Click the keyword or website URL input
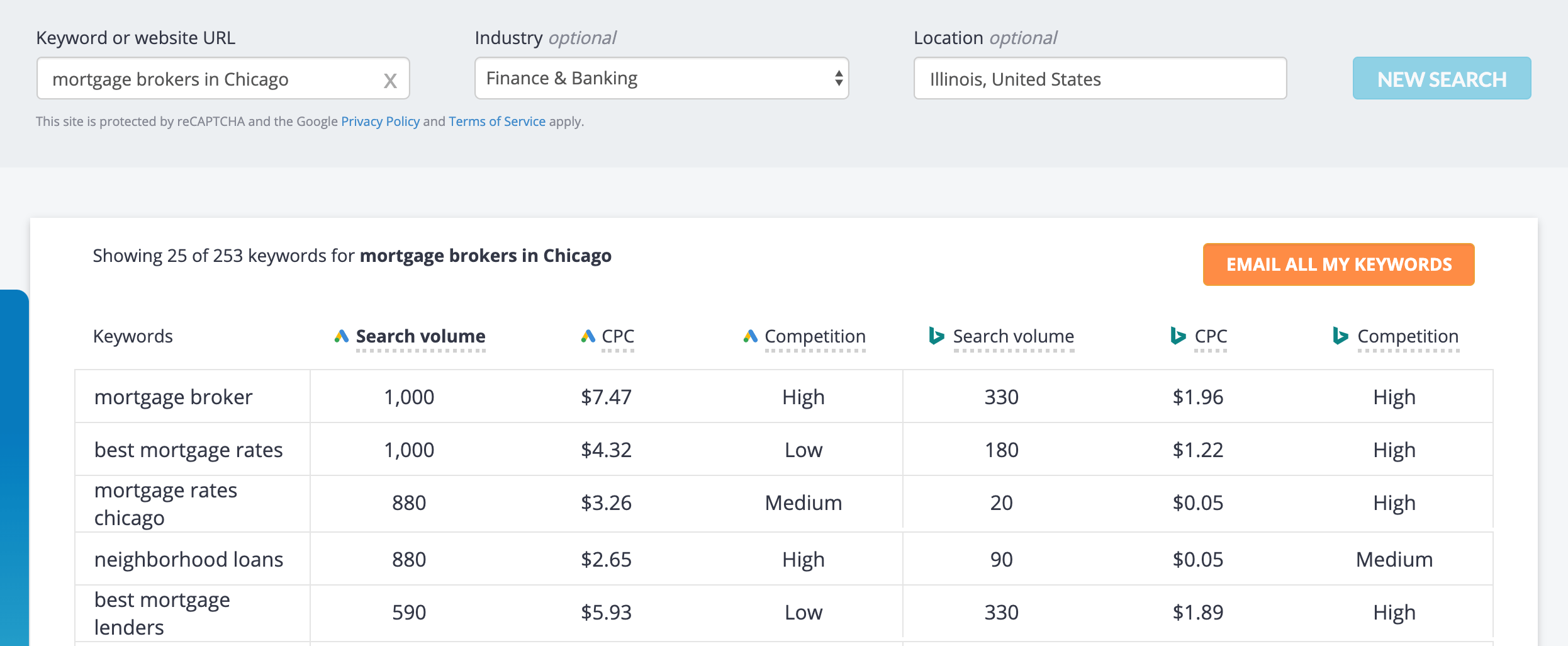Image resolution: width=1568 pixels, height=646 pixels. click(x=223, y=78)
